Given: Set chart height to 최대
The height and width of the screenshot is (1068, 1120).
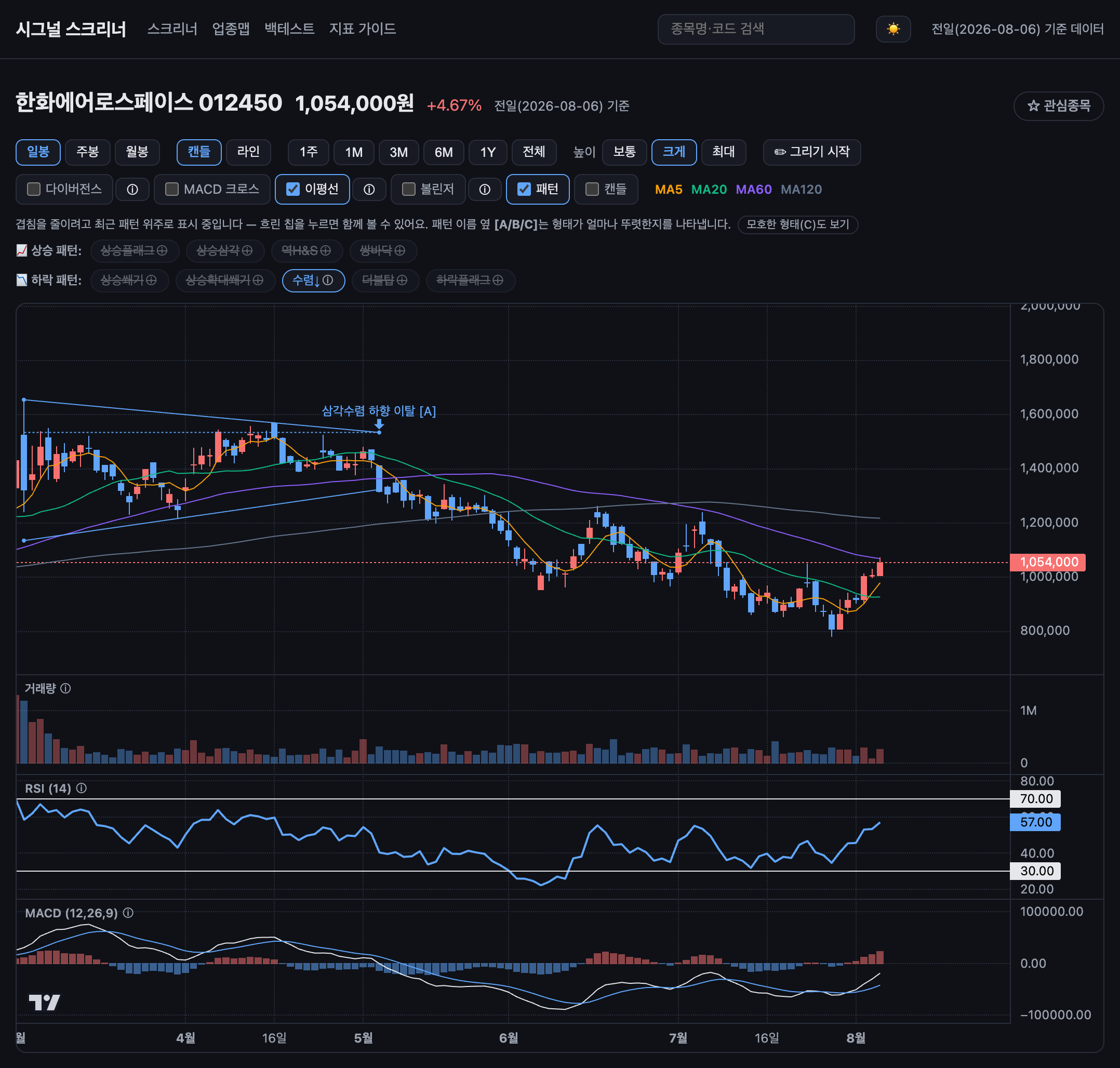Looking at the screenshot, I should point(724,152).
